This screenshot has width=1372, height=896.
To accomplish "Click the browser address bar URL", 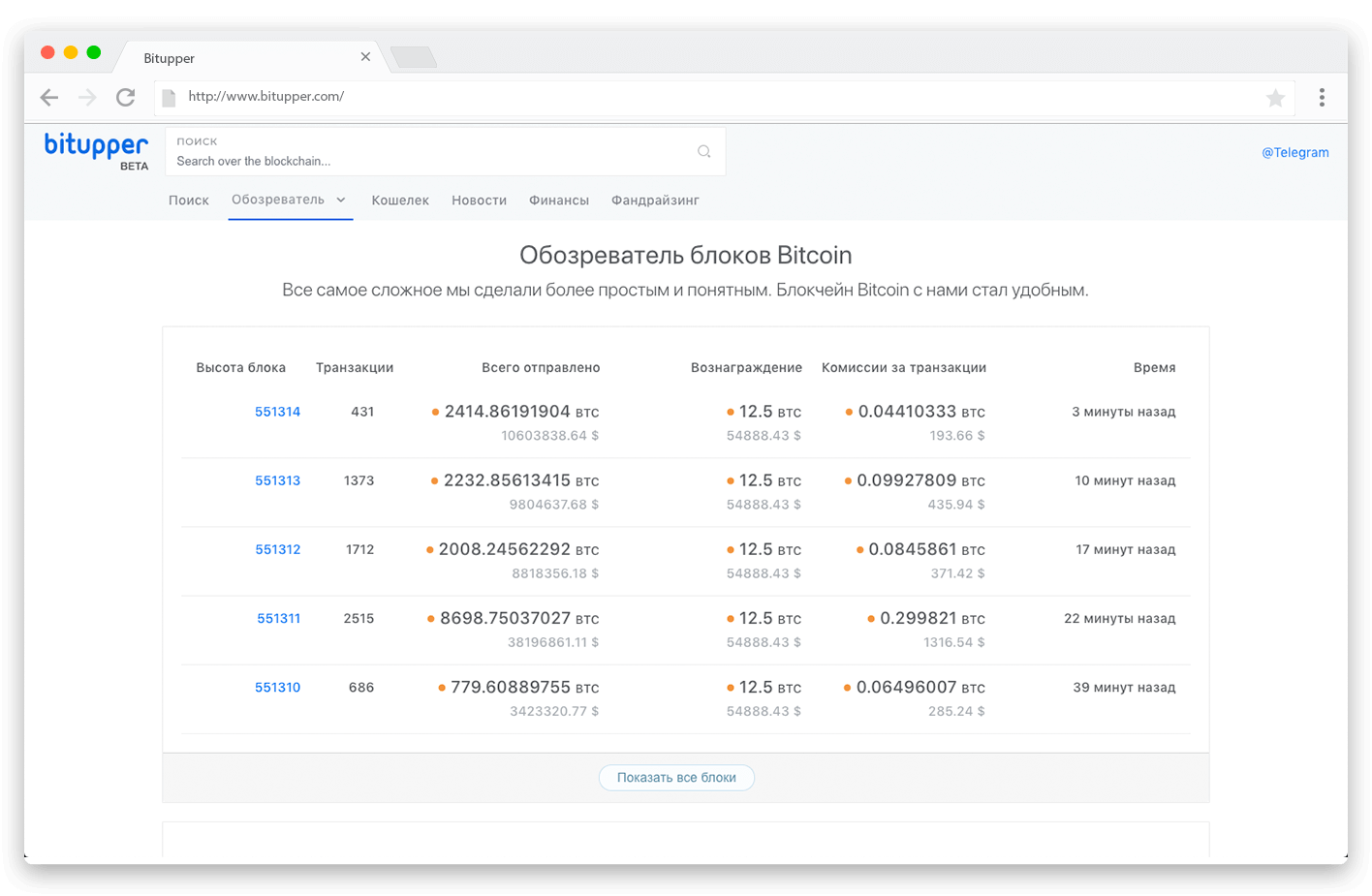I will tap(265, 96).
